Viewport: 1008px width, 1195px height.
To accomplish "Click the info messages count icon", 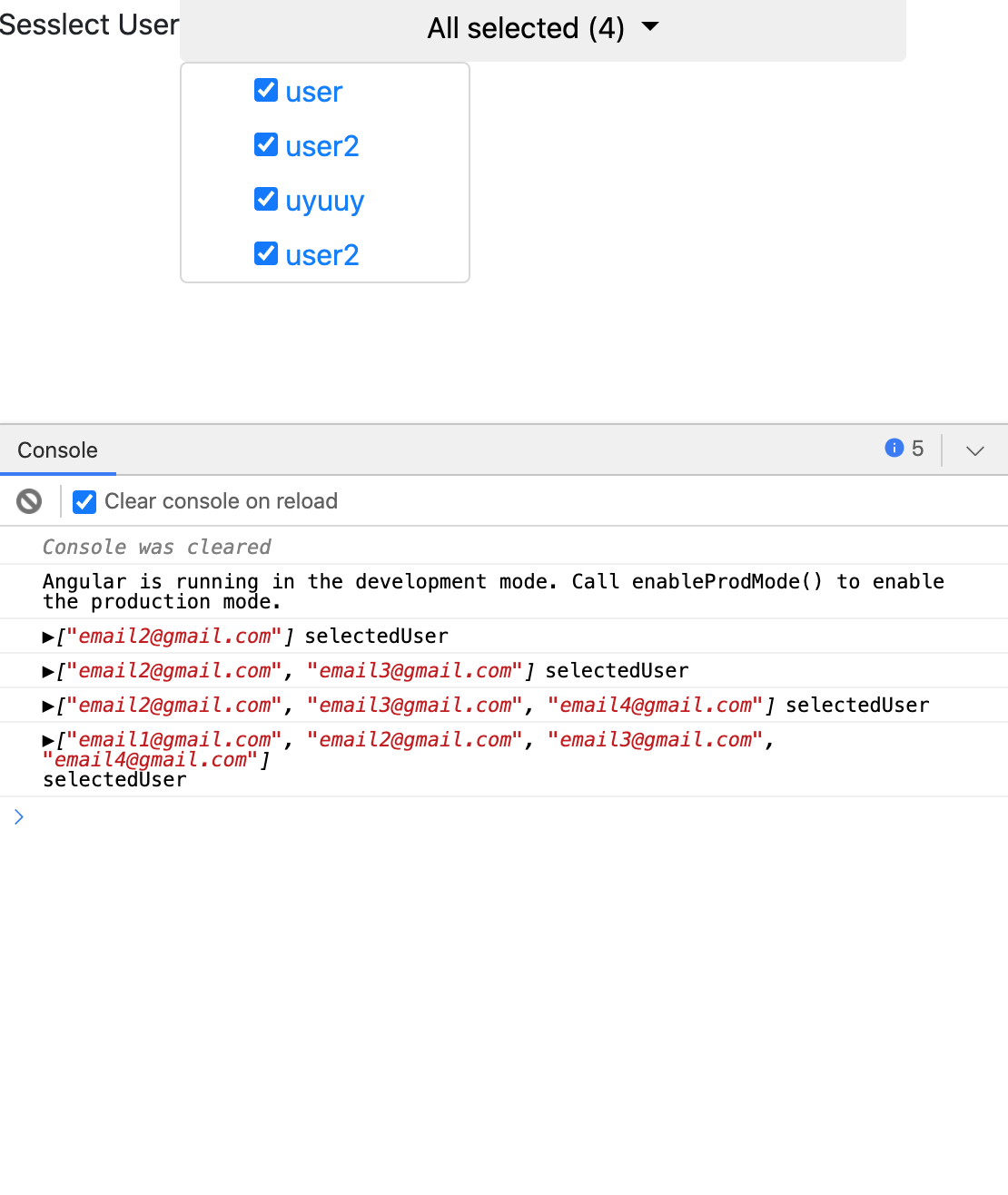I will (894, 448).
